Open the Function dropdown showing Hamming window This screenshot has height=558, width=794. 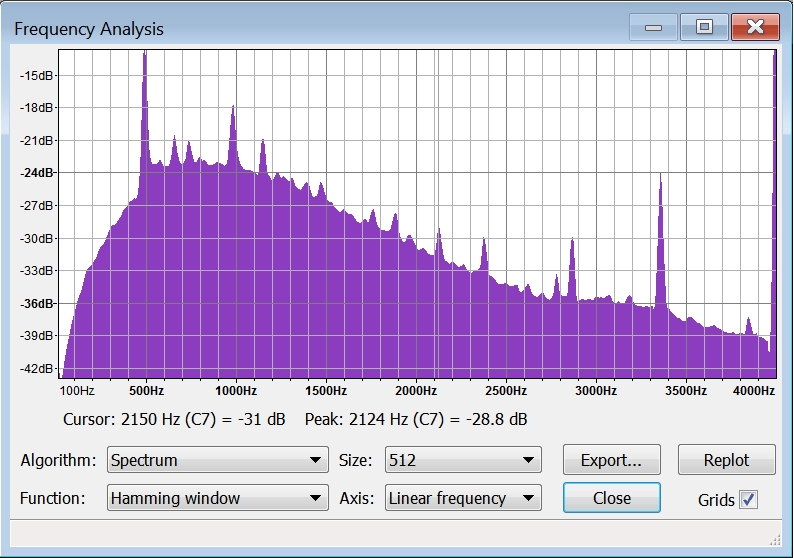(x=217, y=498)
